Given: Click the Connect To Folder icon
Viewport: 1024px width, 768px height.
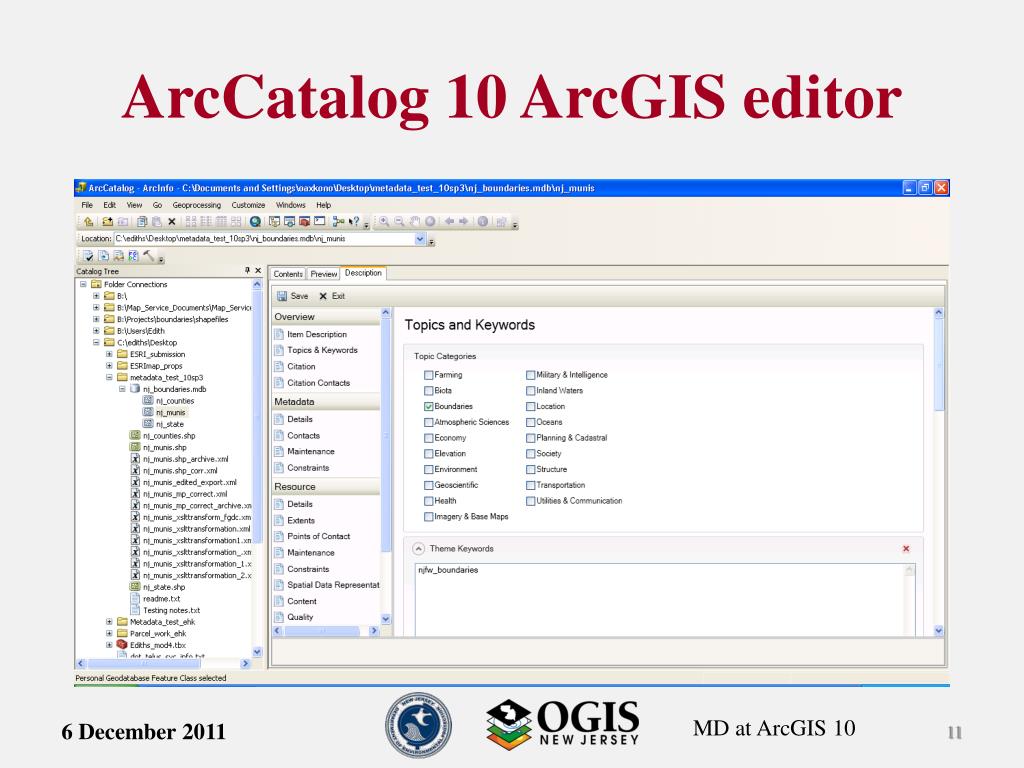Looking at the screenshot, I should [x=107, y=221].
